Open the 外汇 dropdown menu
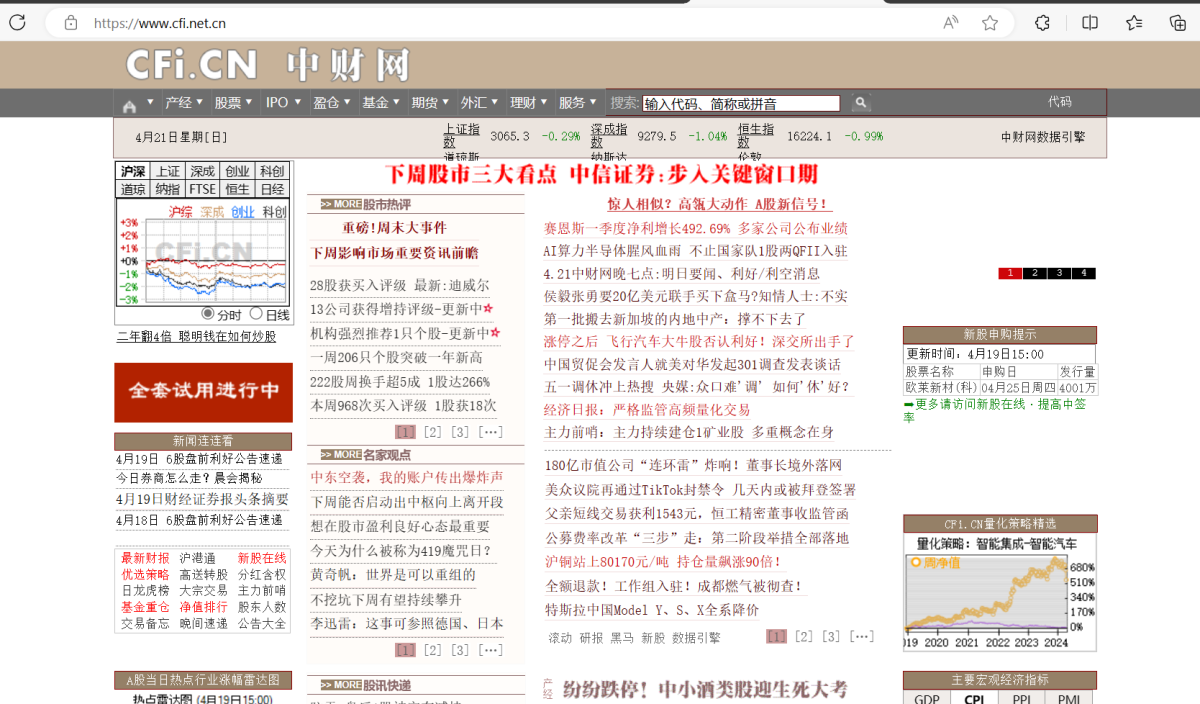1200x704 pixels. point(477,102)
